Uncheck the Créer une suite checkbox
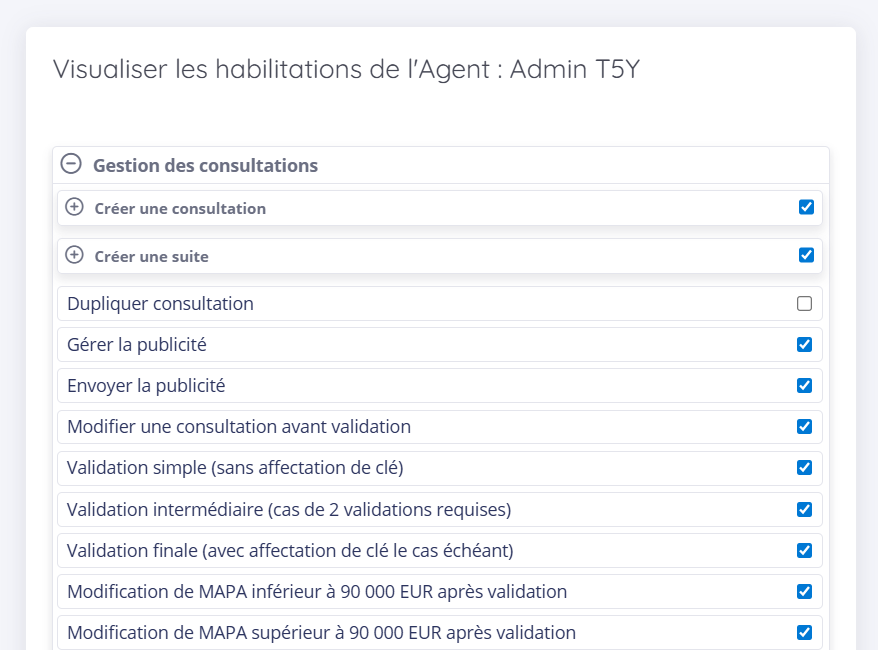The width and height of the screenshot is (878, 650). [806, 255]
